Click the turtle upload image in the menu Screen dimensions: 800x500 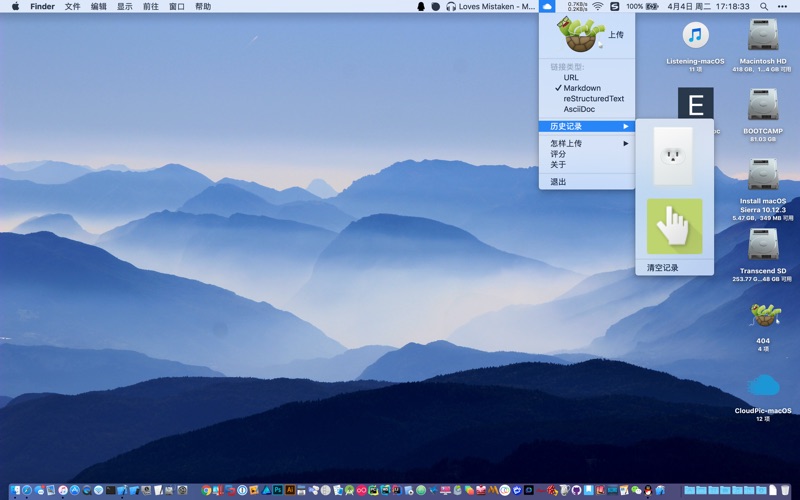coord(582,35)
